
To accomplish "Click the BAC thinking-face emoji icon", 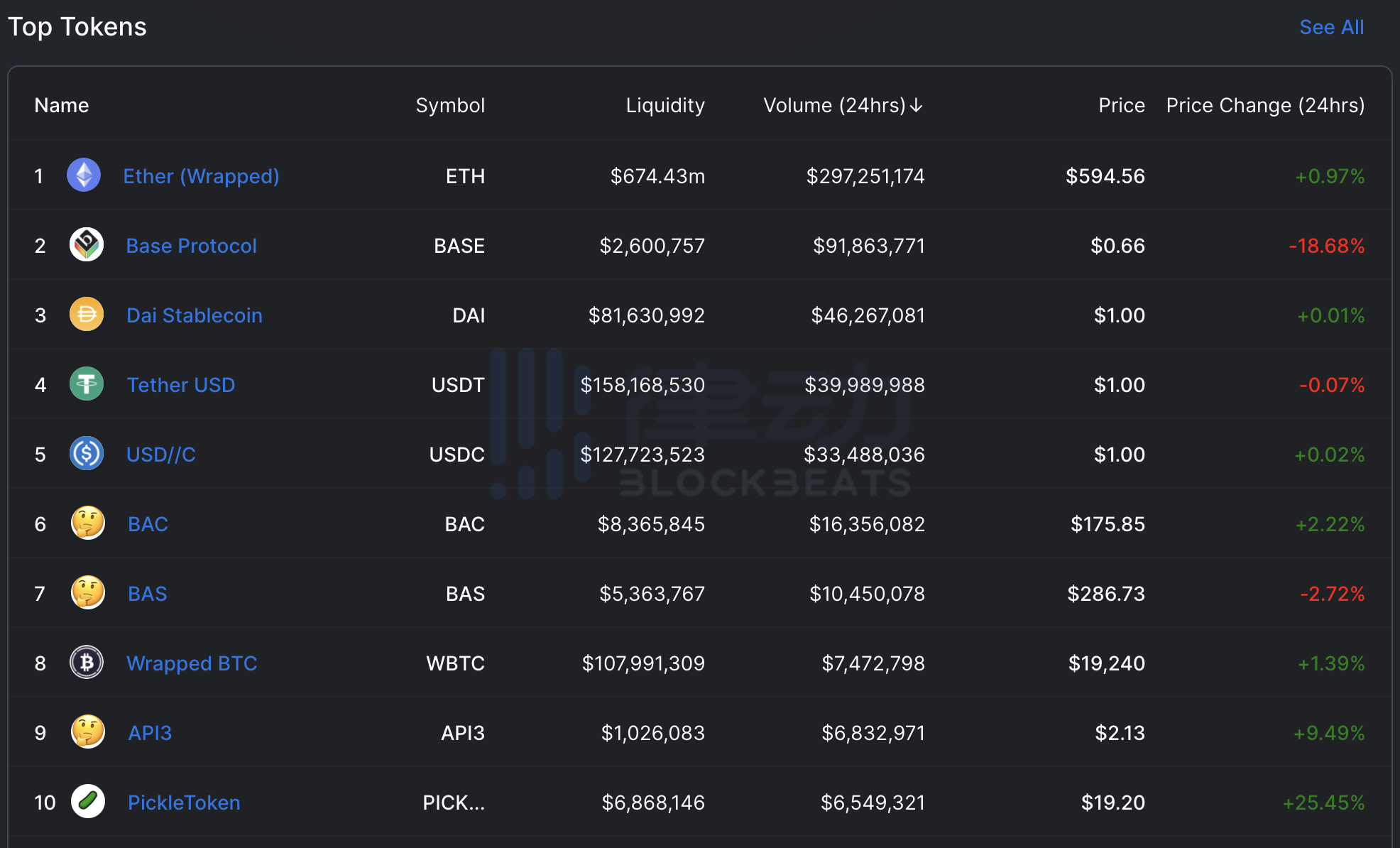I will pyautogui.click(x=88, y=523).
